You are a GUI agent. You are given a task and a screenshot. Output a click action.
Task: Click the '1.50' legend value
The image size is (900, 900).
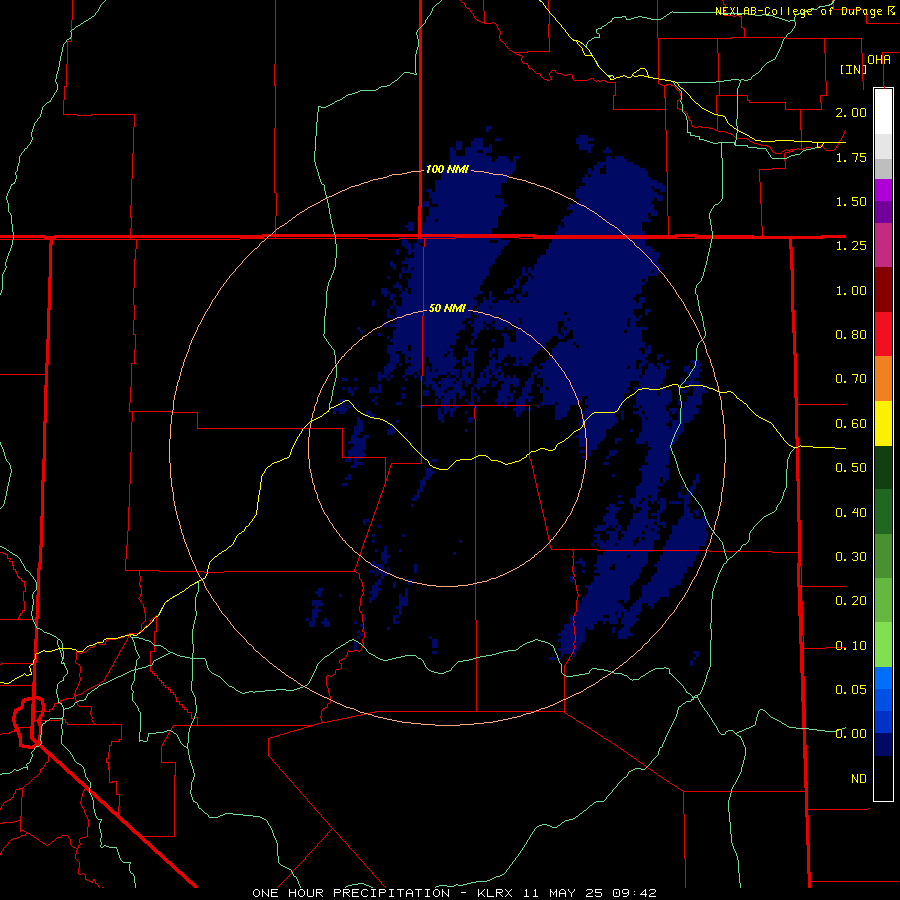point(851,201)
